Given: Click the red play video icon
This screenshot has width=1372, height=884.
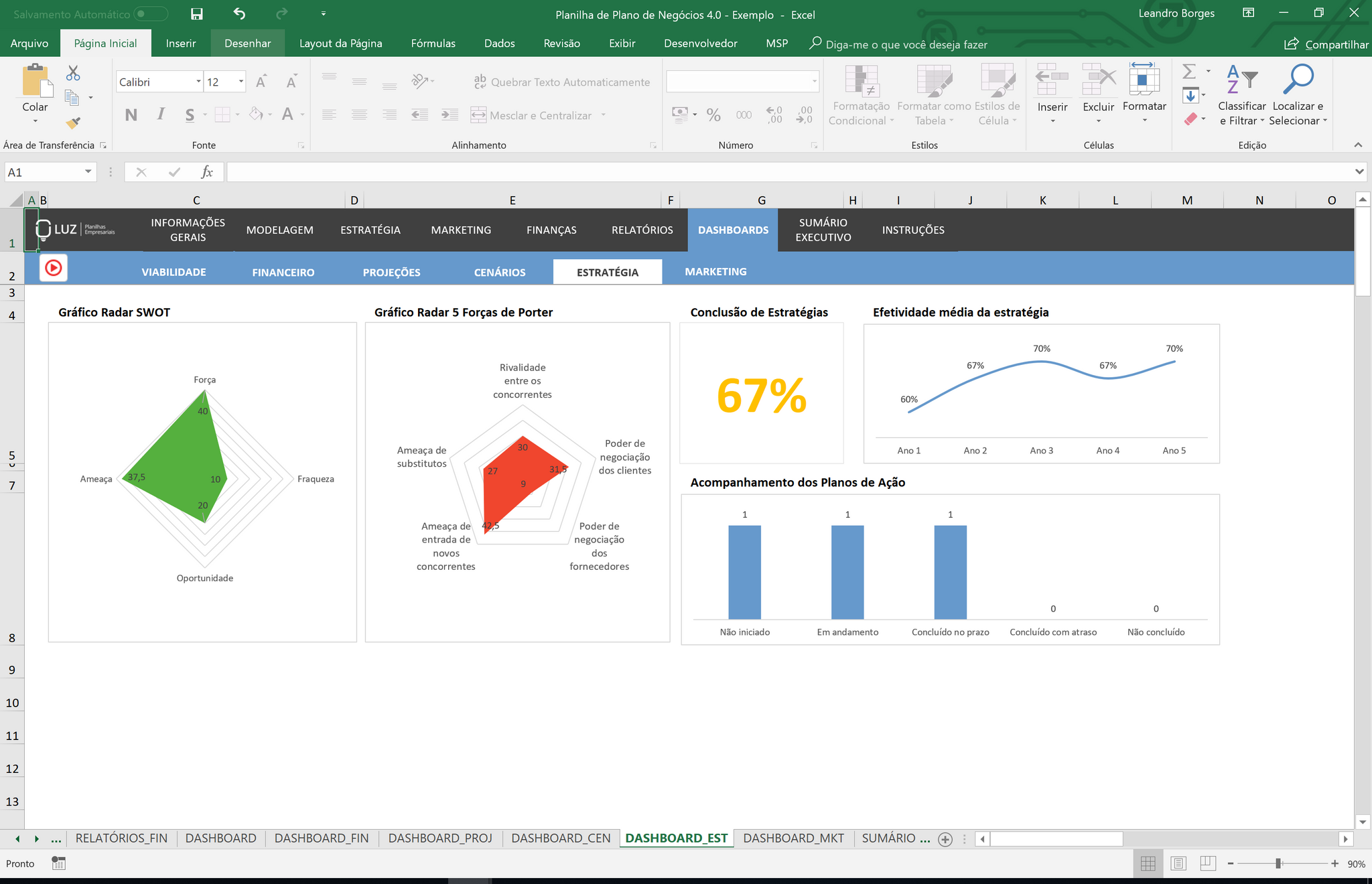Looking at the screenshot, I should [54, 269].
